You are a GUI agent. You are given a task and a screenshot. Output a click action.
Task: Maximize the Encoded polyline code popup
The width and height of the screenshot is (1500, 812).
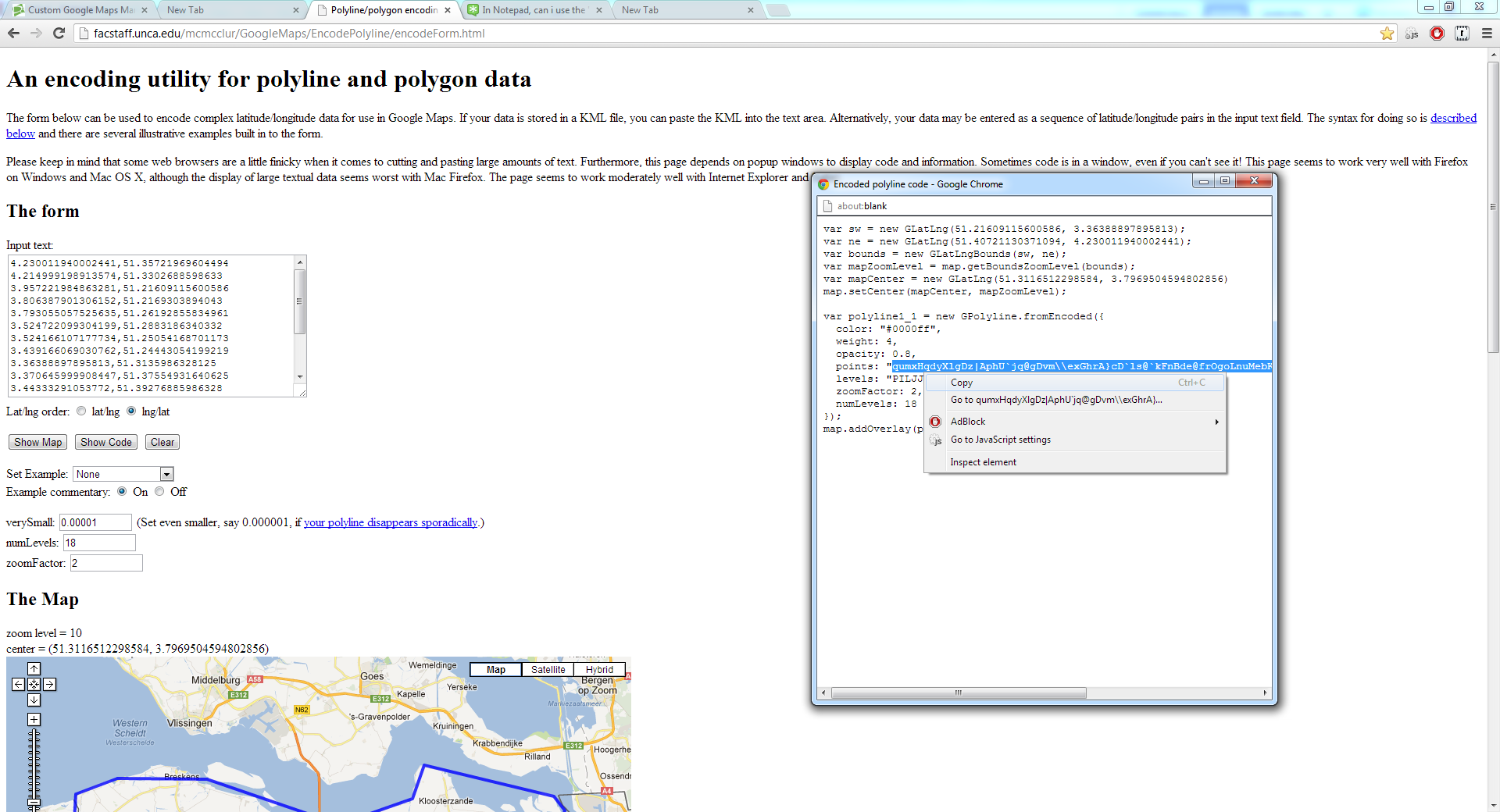[x=1225, y=181]
